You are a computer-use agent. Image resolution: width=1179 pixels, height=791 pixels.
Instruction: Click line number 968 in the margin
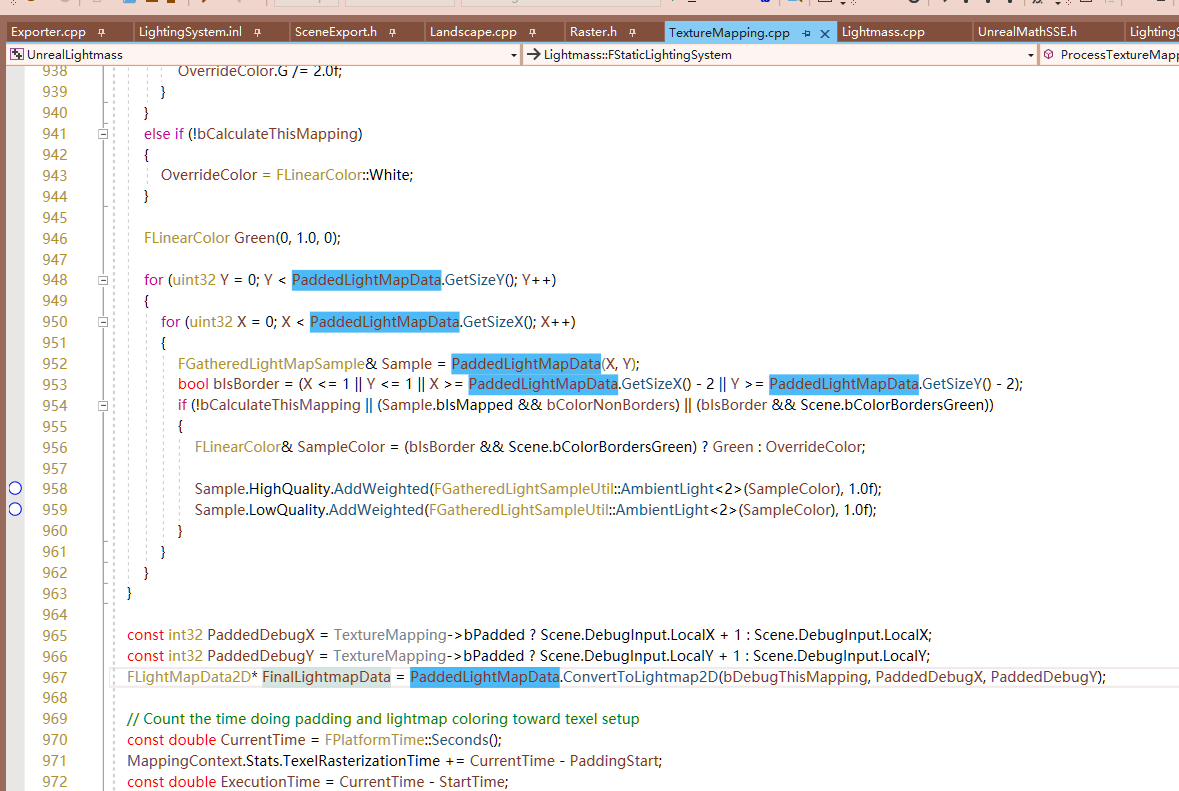pyautogui.click(x=55, y=698)
